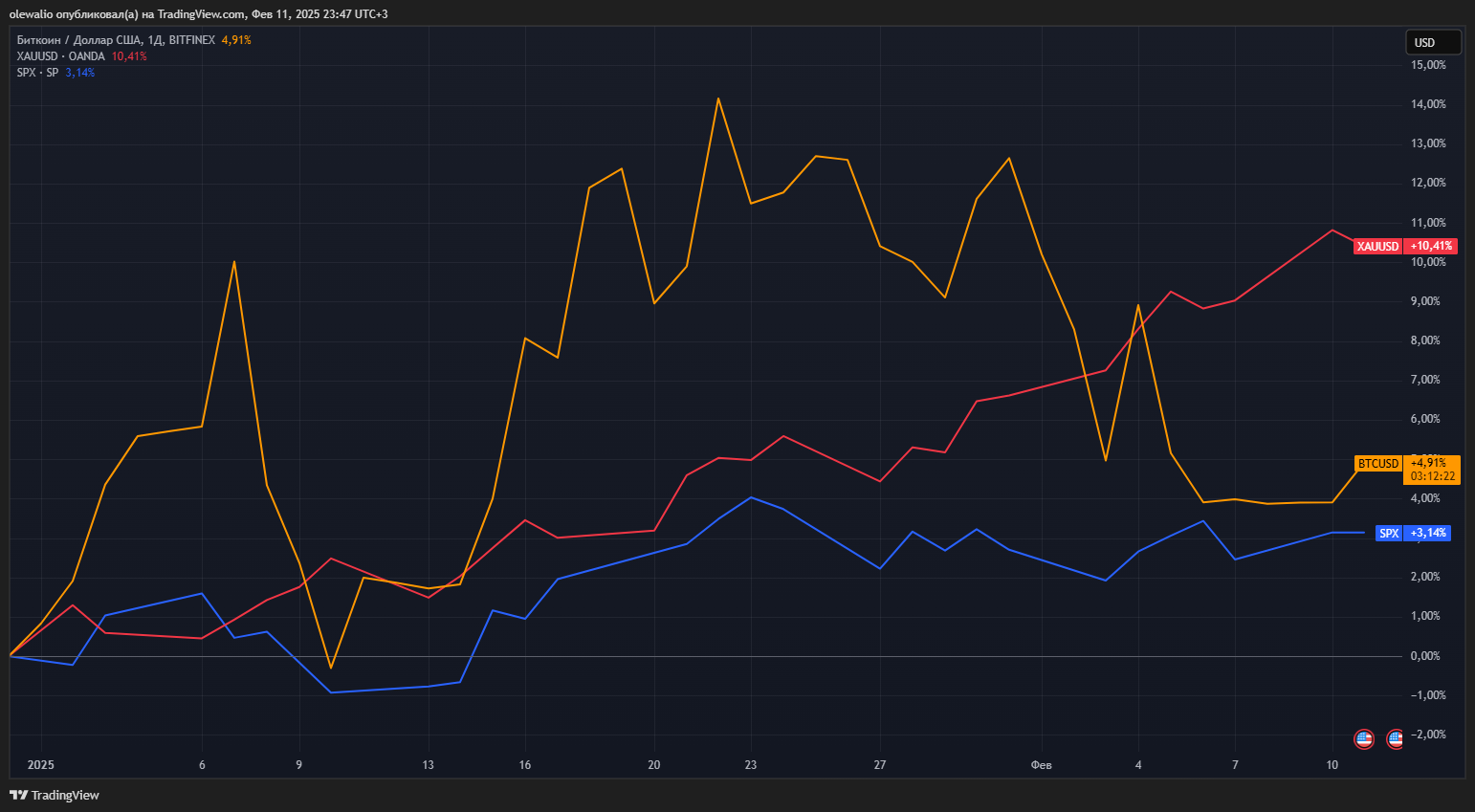
Task: Click the +4,91% BTCUSD value with countdown
Action: (1432, 470)
